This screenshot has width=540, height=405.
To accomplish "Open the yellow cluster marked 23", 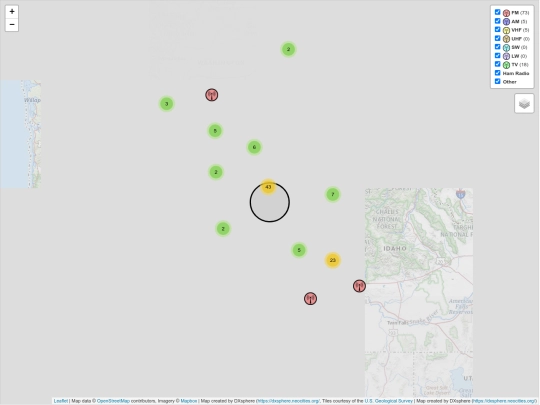I will pos(333,260).
